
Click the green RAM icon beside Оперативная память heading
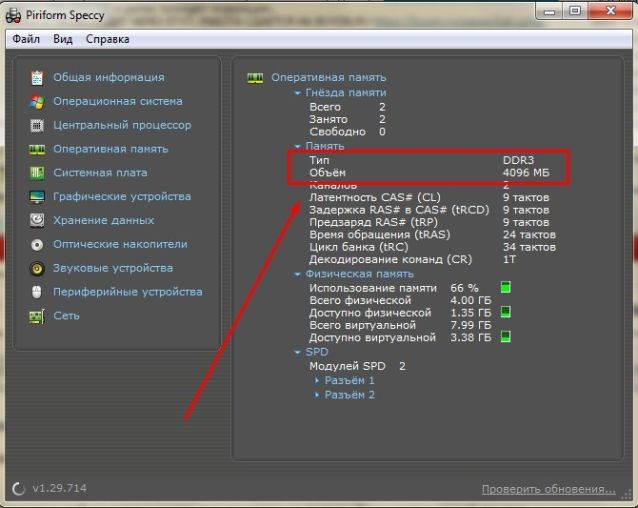[255, 78]
